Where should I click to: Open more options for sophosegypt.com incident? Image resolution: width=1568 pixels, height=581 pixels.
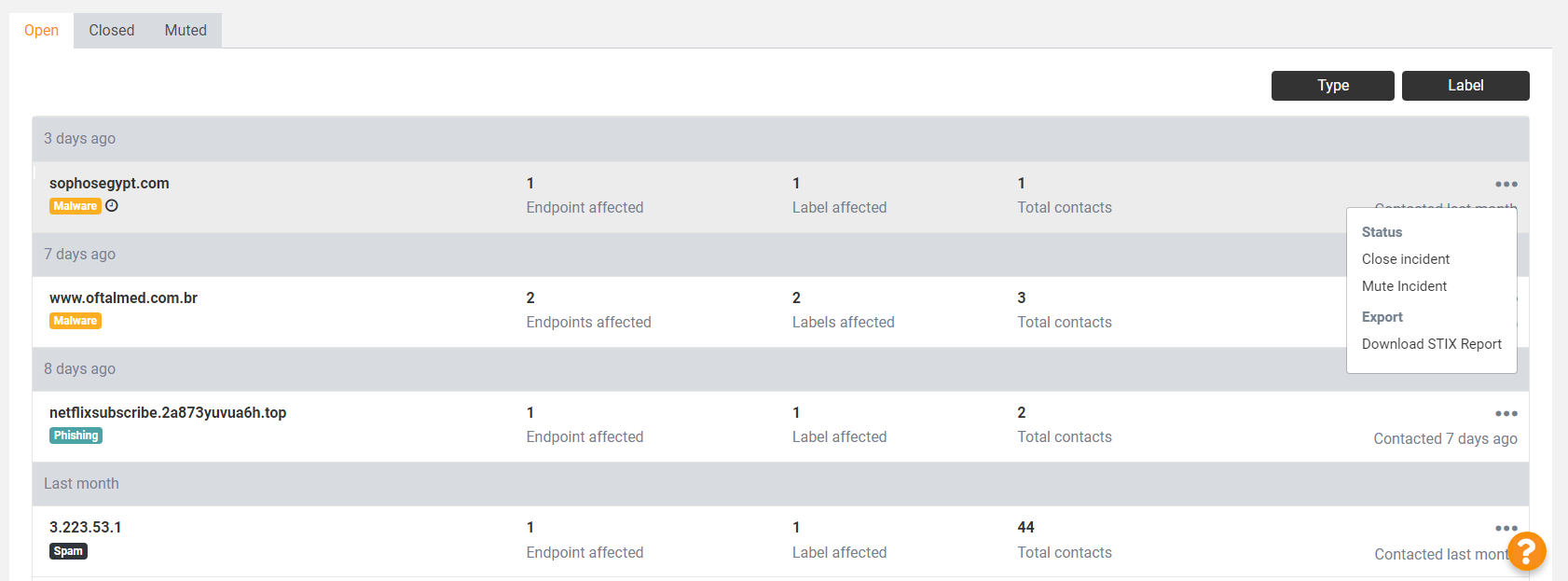click(1506, 185)
